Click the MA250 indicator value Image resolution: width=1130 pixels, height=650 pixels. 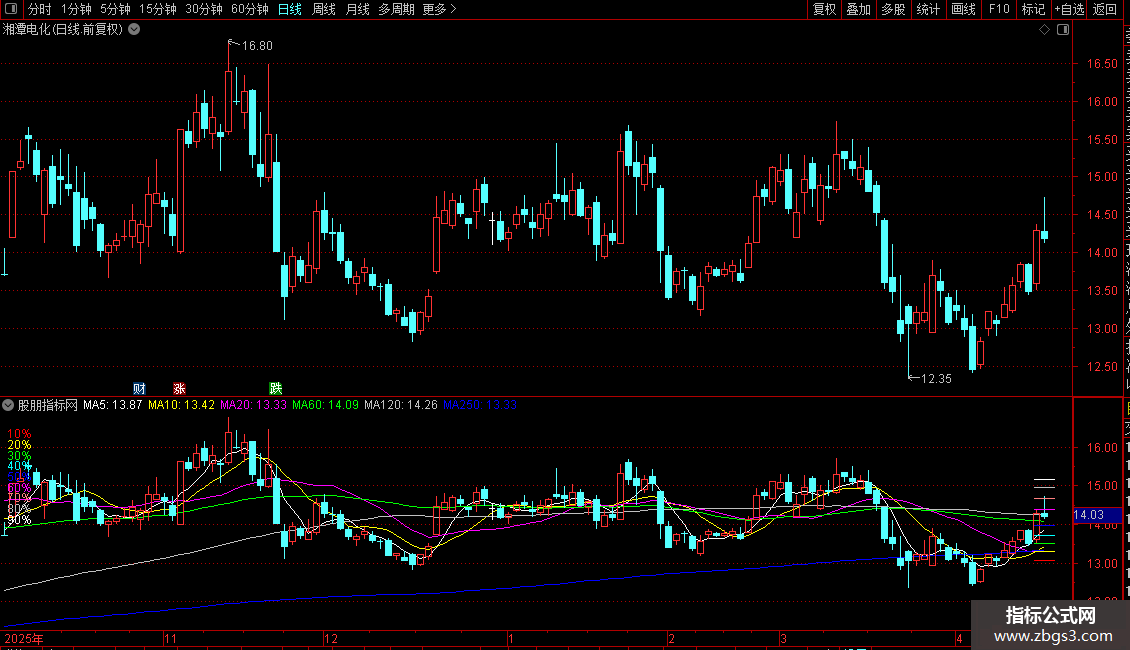pyautogui.click(x=480, y=405)
